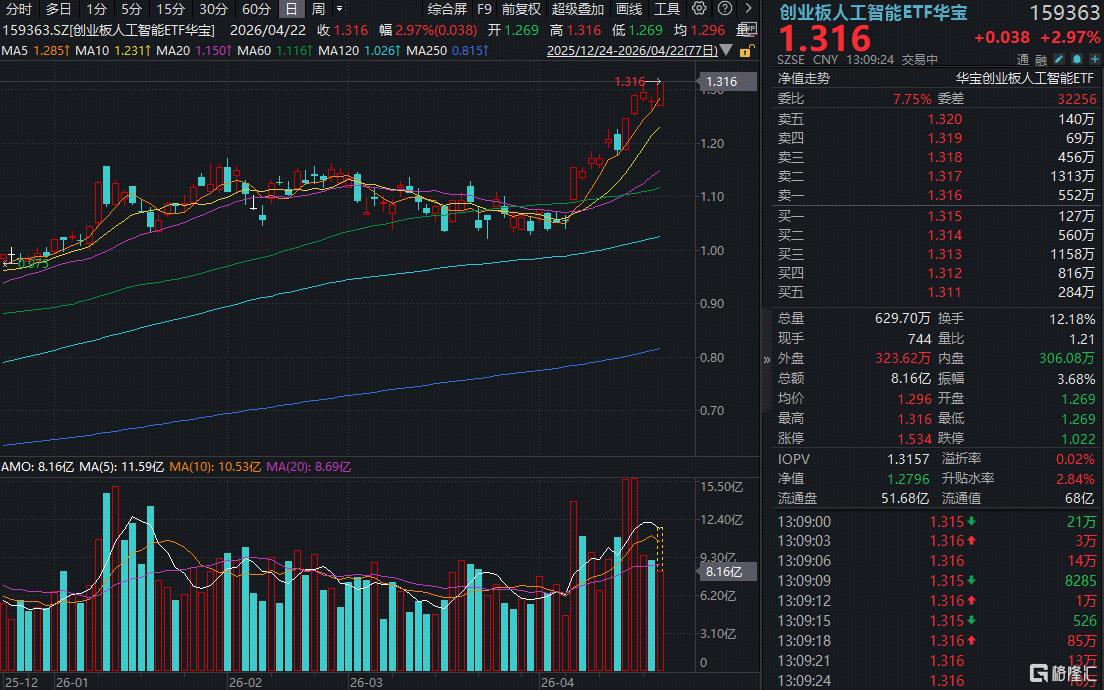Click the right chevron arrow in toolbar
The width and height of the screenshot is (1104, 690).
click(748, 9)
